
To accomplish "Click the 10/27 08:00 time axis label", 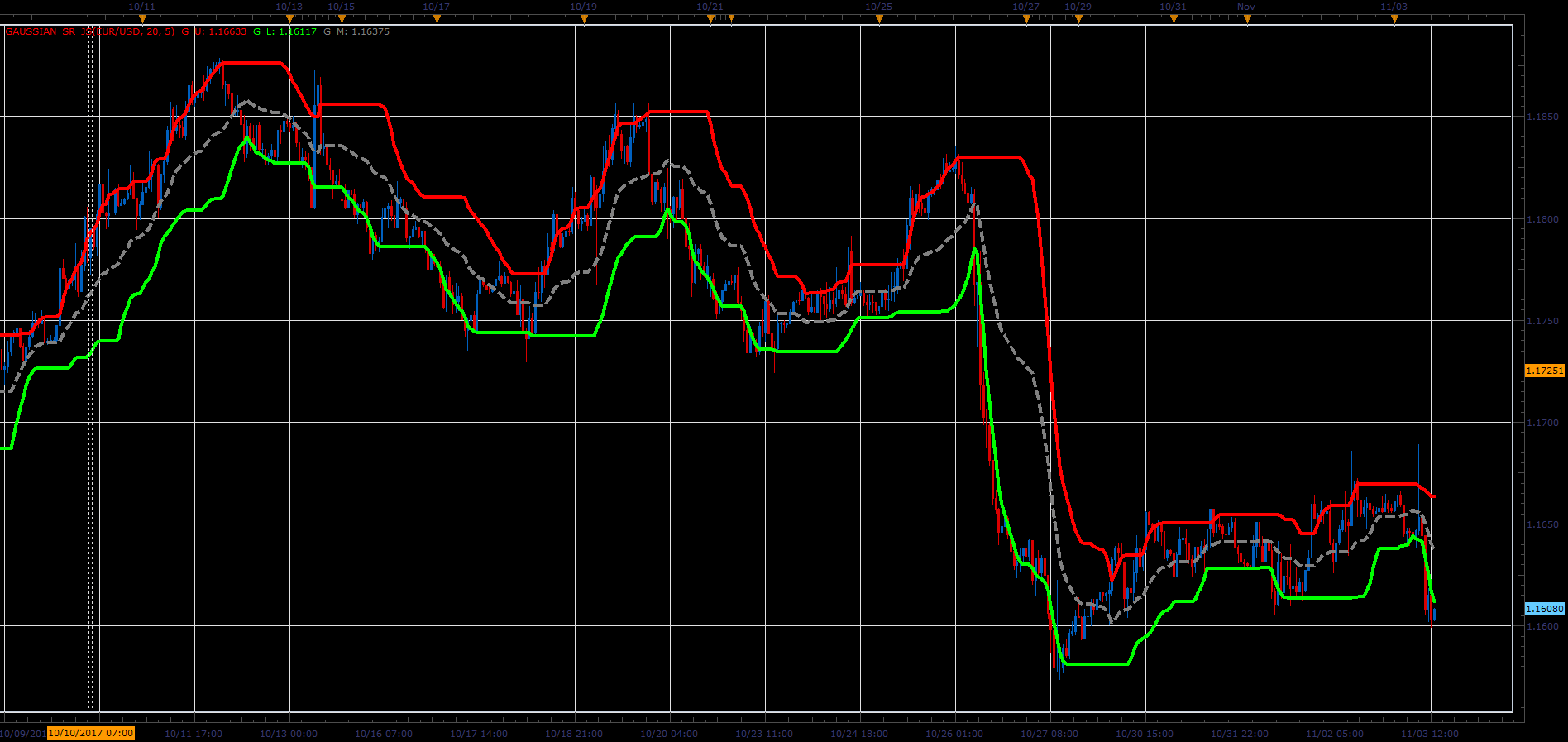I will (x=1049, y=734).
